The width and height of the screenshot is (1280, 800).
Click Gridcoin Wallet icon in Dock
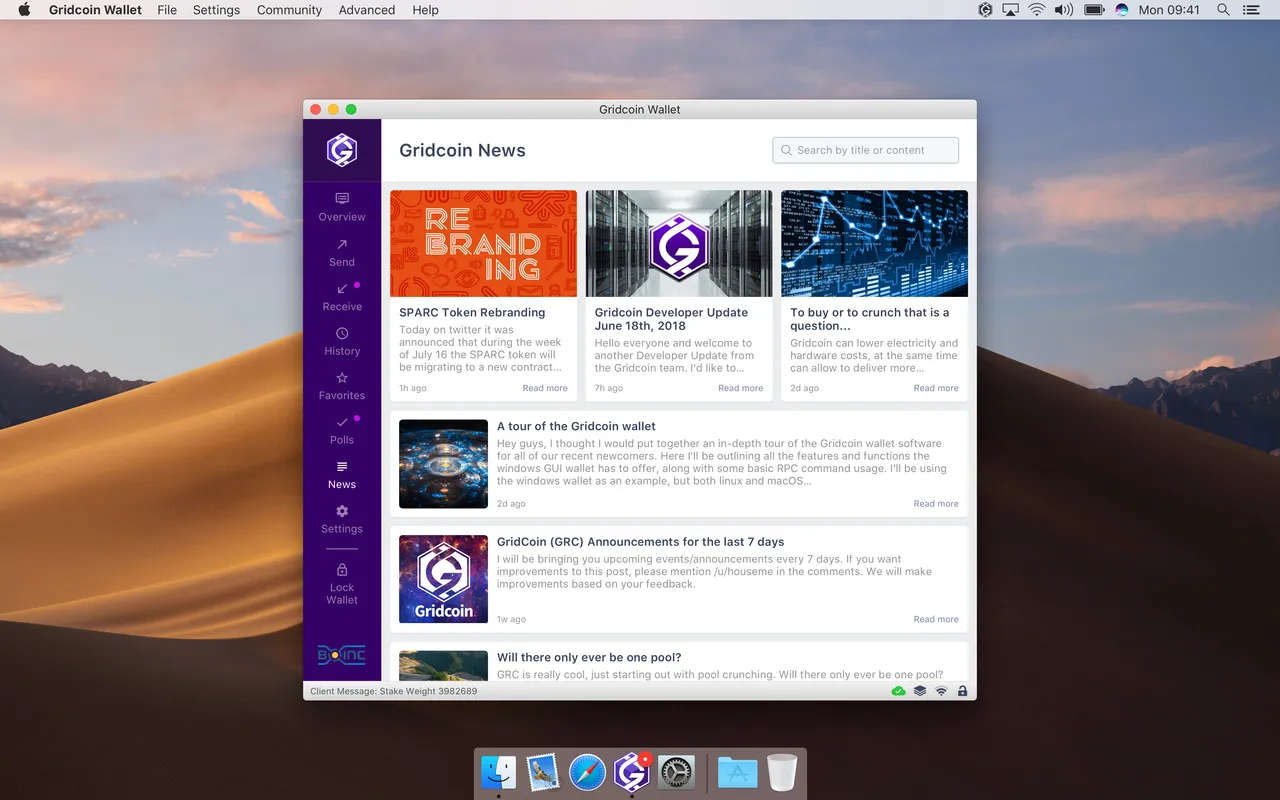point(632,772)
